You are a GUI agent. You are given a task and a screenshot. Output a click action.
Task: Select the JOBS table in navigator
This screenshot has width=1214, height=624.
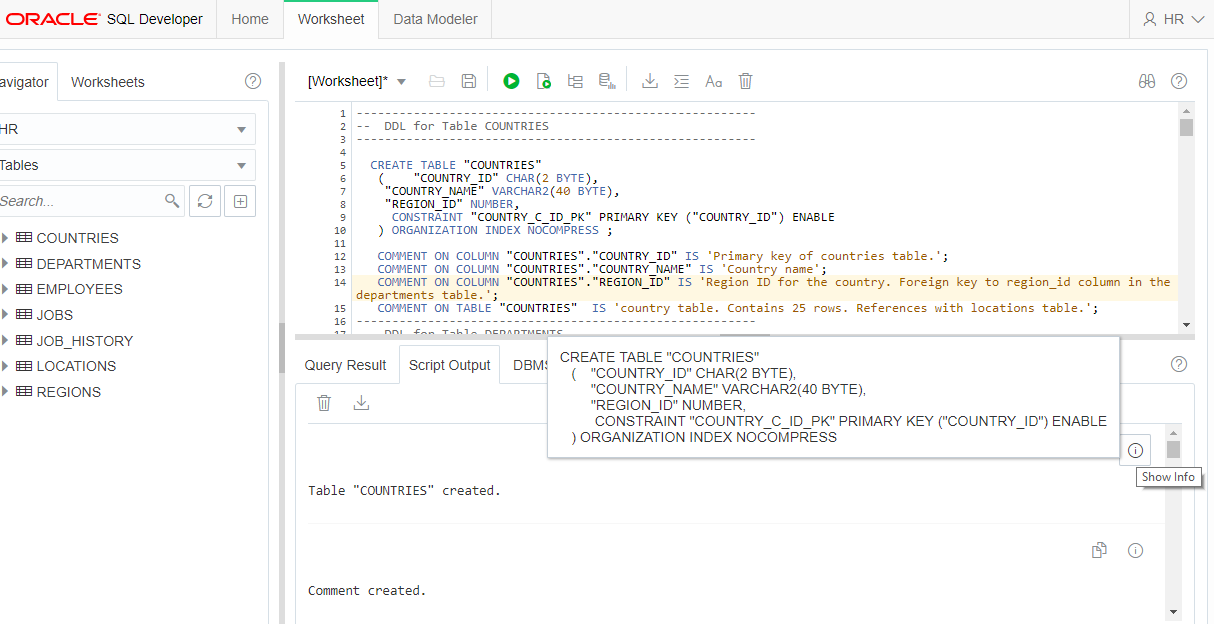[54, 315]
